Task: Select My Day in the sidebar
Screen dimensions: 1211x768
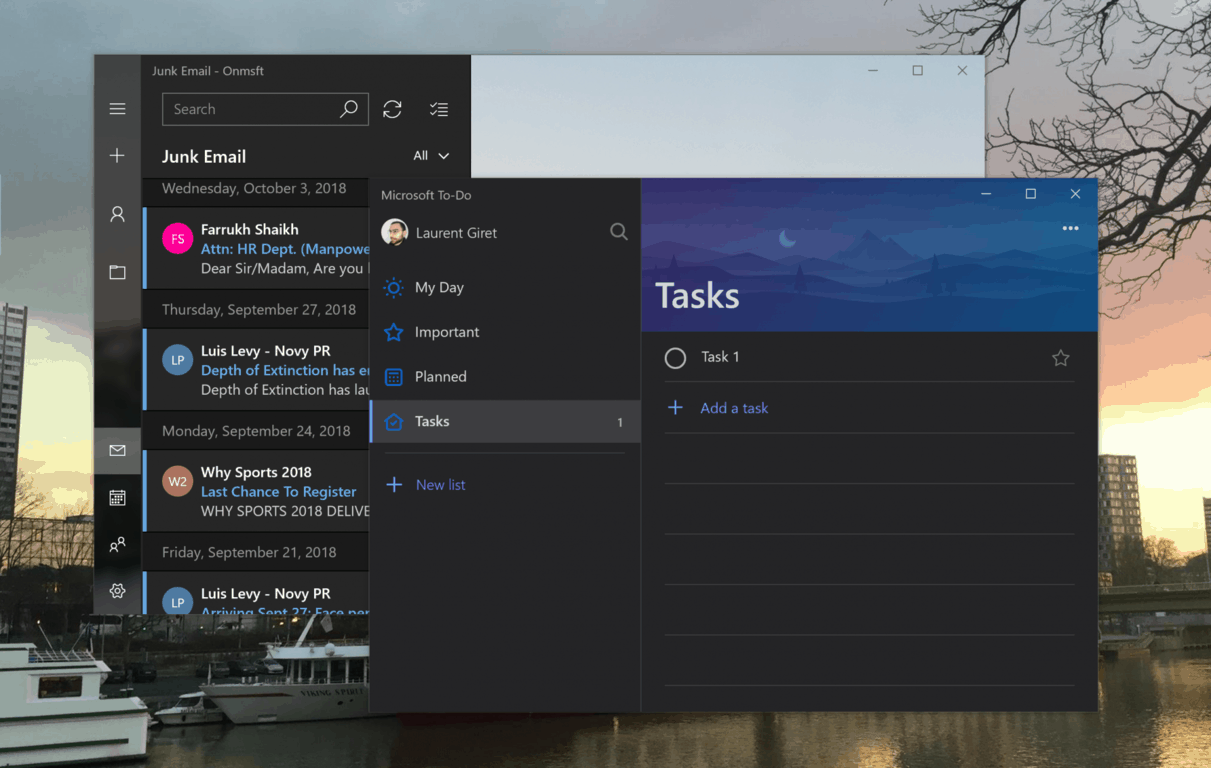Action: click(x=439, y=287)
